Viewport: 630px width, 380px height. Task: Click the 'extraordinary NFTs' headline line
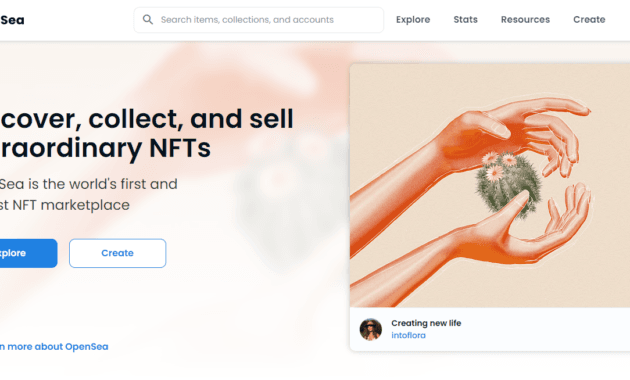coord(105,149)
